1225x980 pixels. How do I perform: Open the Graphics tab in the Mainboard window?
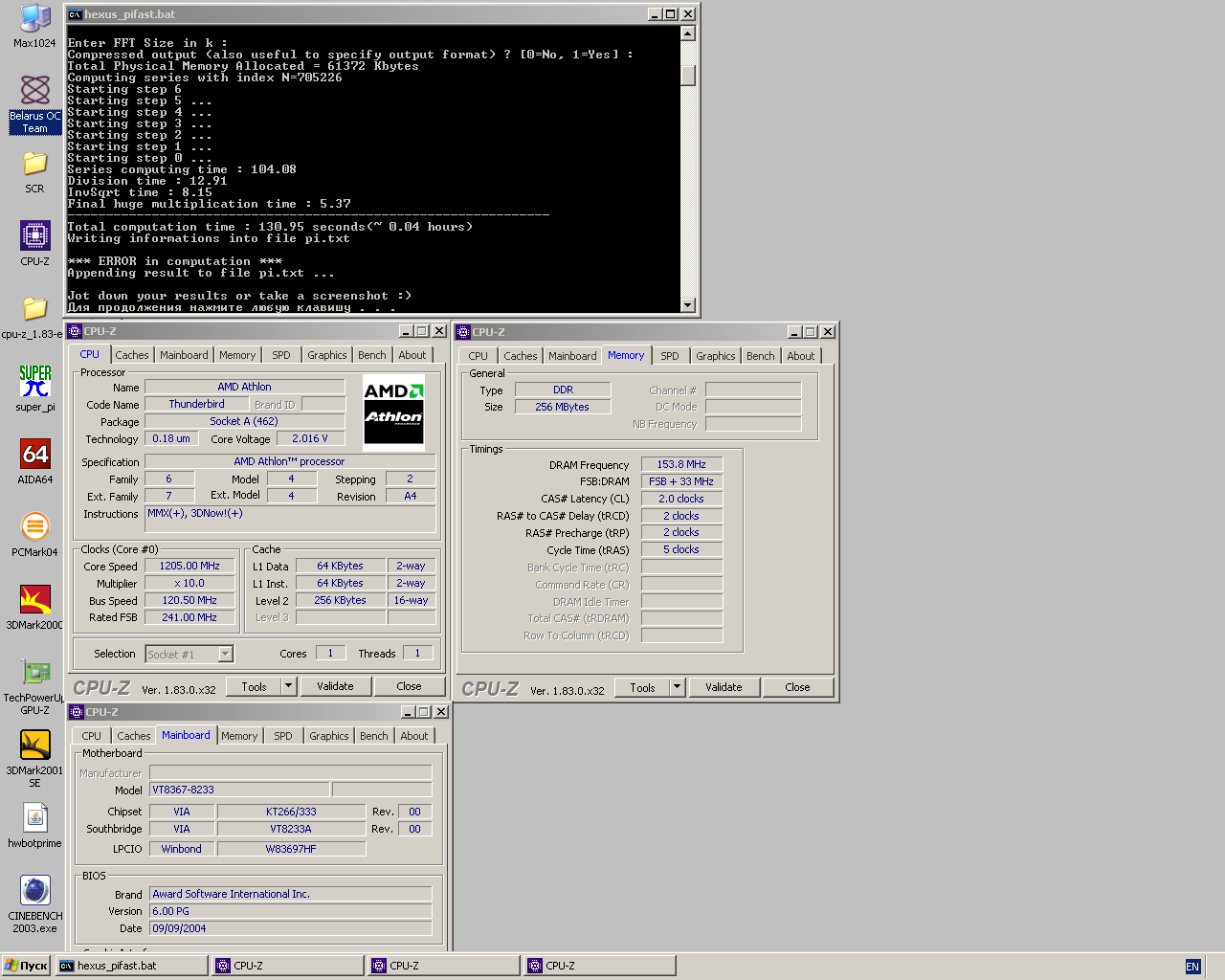click(x=329, y=736)
